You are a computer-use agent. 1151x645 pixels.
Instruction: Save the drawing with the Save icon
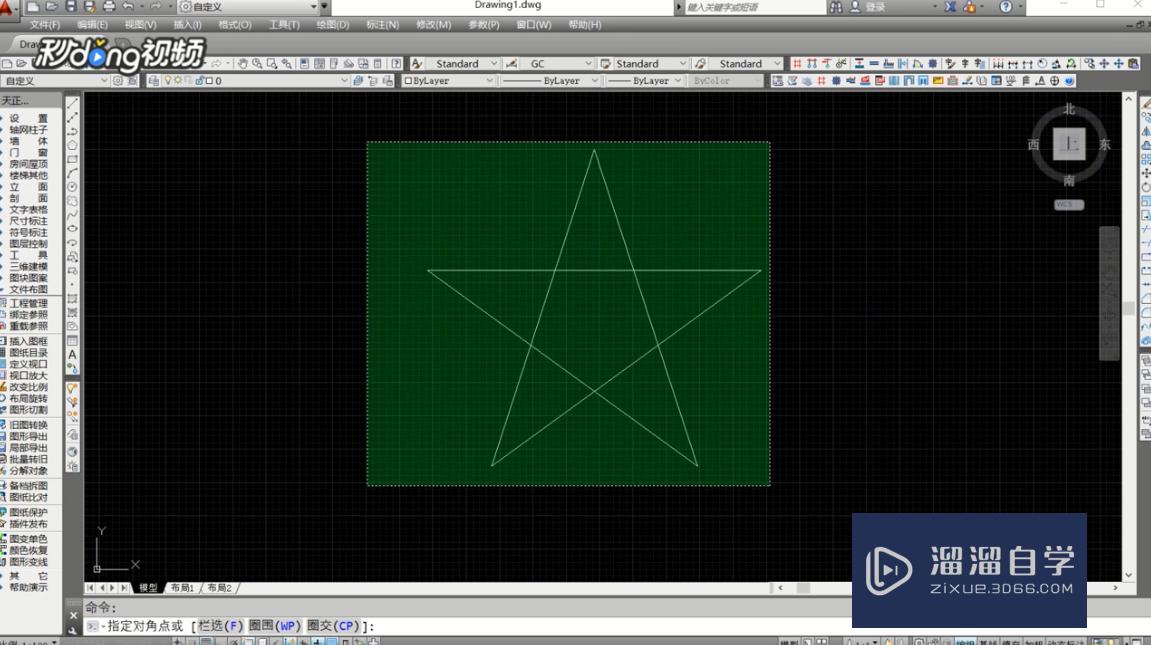71,7
